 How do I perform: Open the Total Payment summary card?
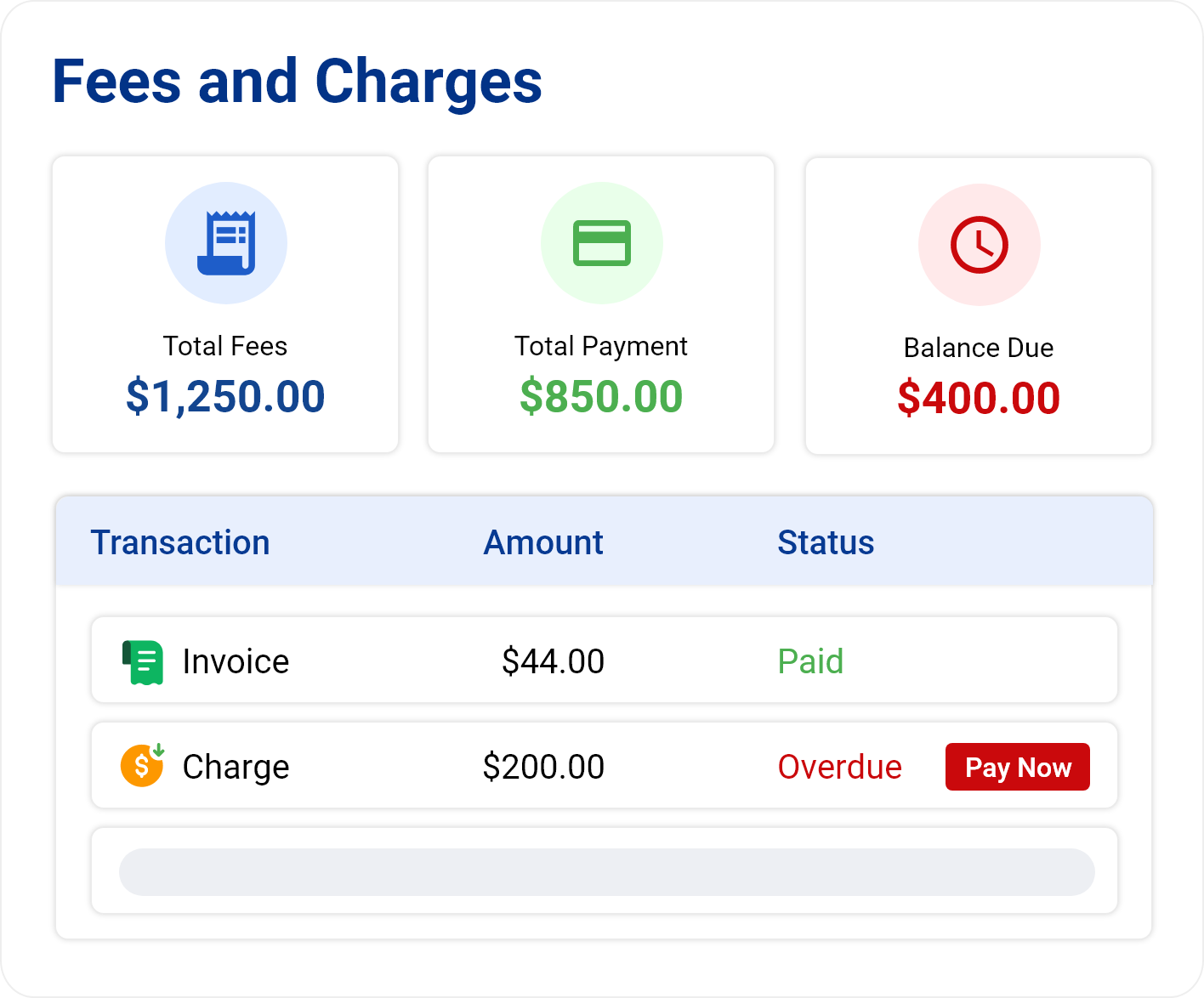click(x=601, y=304)
